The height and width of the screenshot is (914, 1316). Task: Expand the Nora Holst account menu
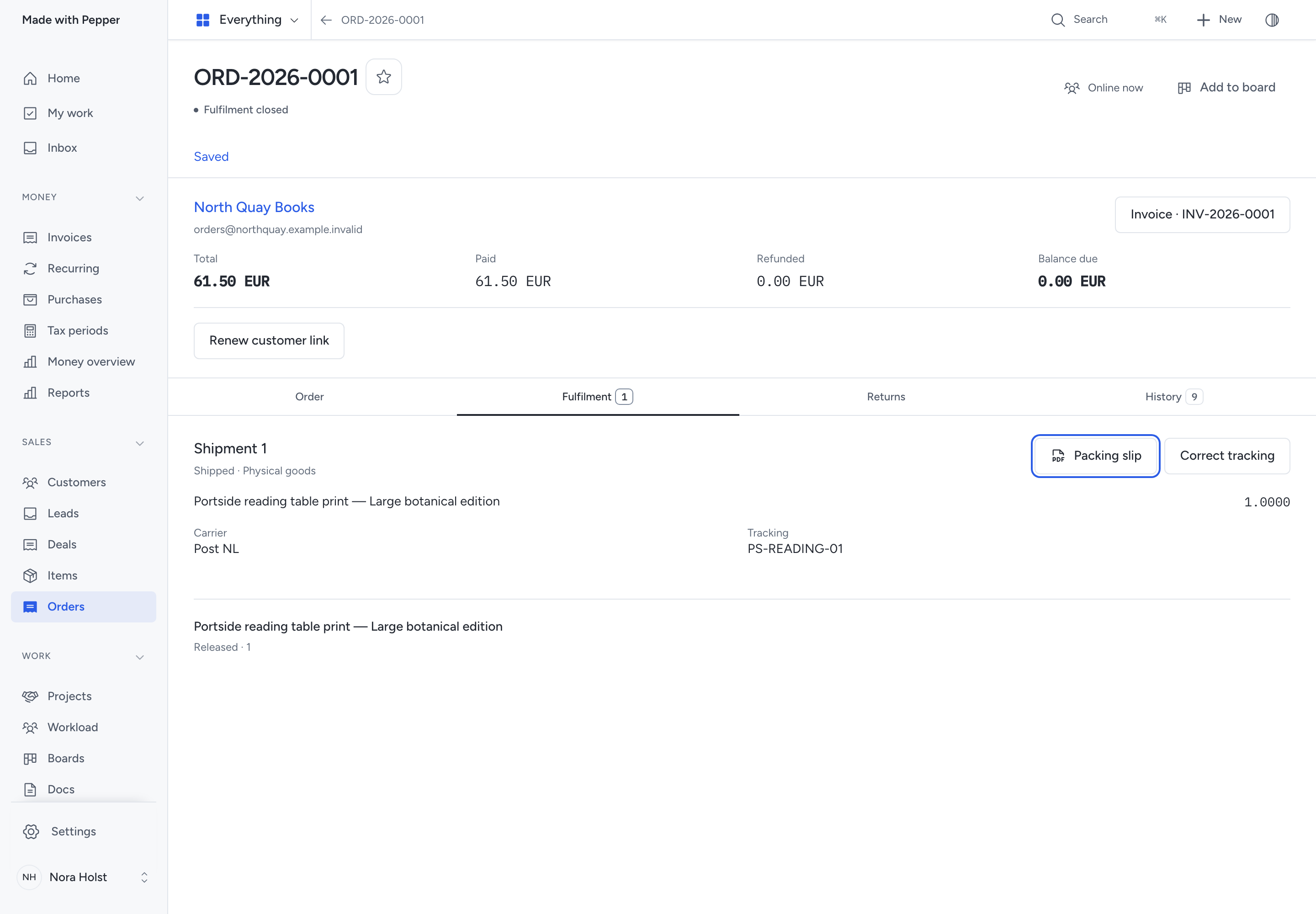click(x=83, y=877)
